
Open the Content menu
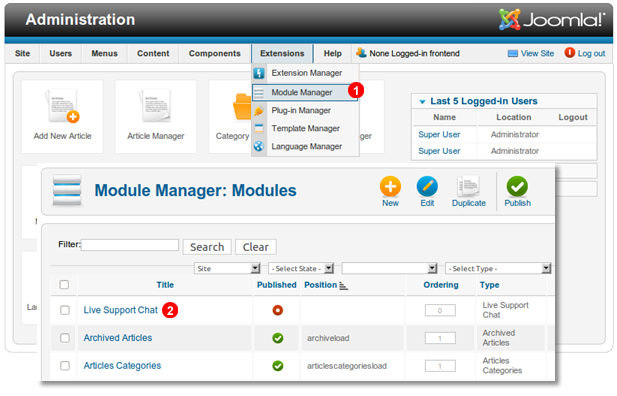click(153, 54)
